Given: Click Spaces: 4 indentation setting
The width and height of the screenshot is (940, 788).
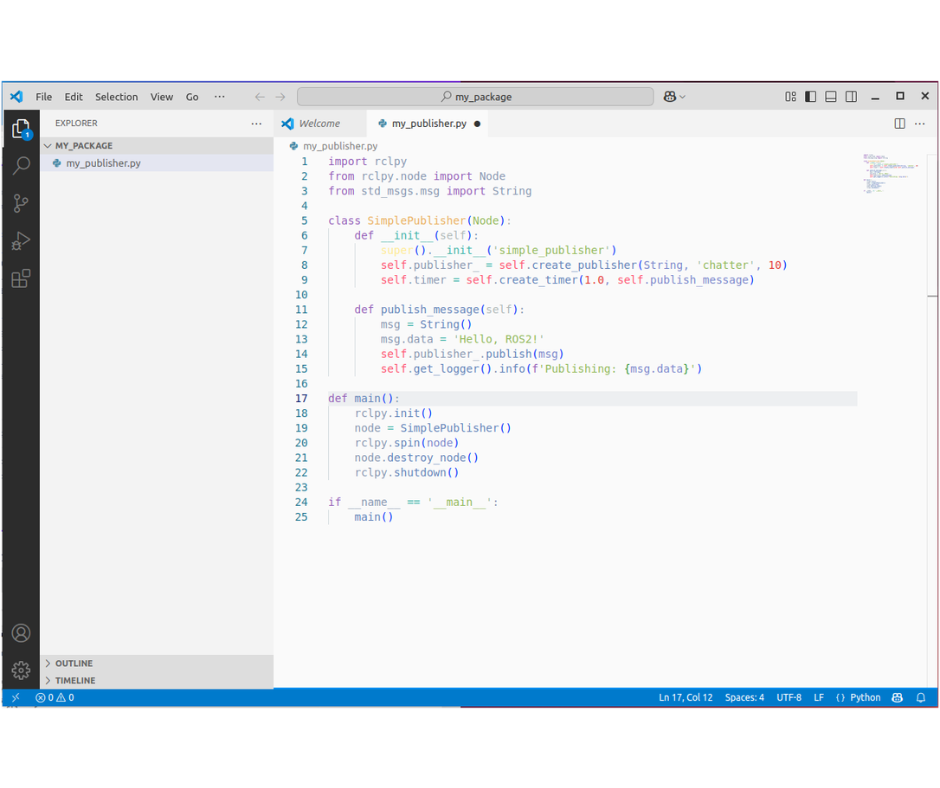Looking at the screenshot, I should pos(744,698).
